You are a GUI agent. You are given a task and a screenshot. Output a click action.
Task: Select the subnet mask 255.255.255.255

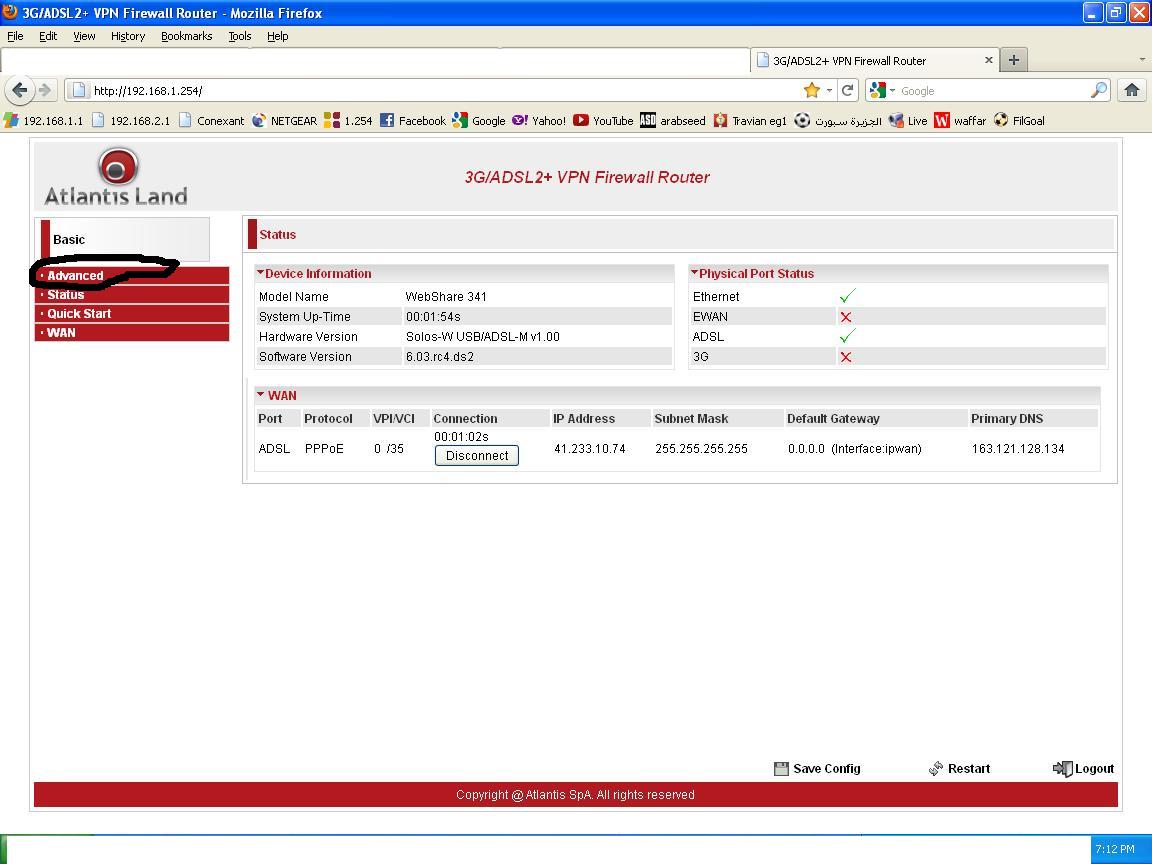[x=701, y=448]
